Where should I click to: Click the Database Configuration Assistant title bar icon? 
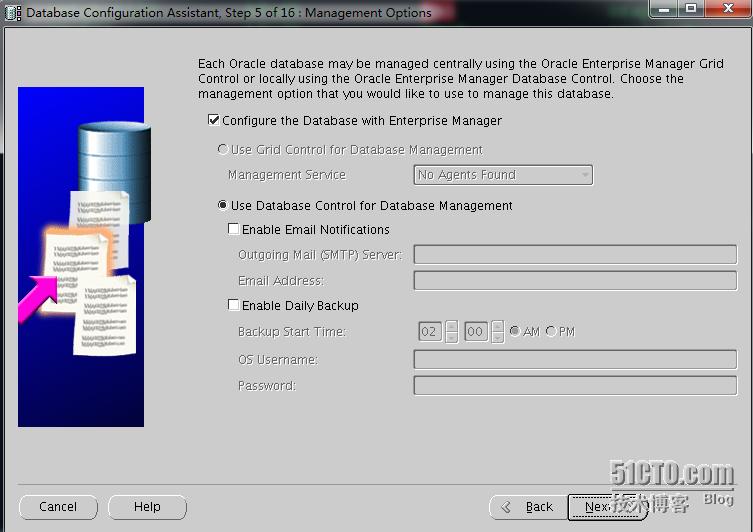(12, 12)
